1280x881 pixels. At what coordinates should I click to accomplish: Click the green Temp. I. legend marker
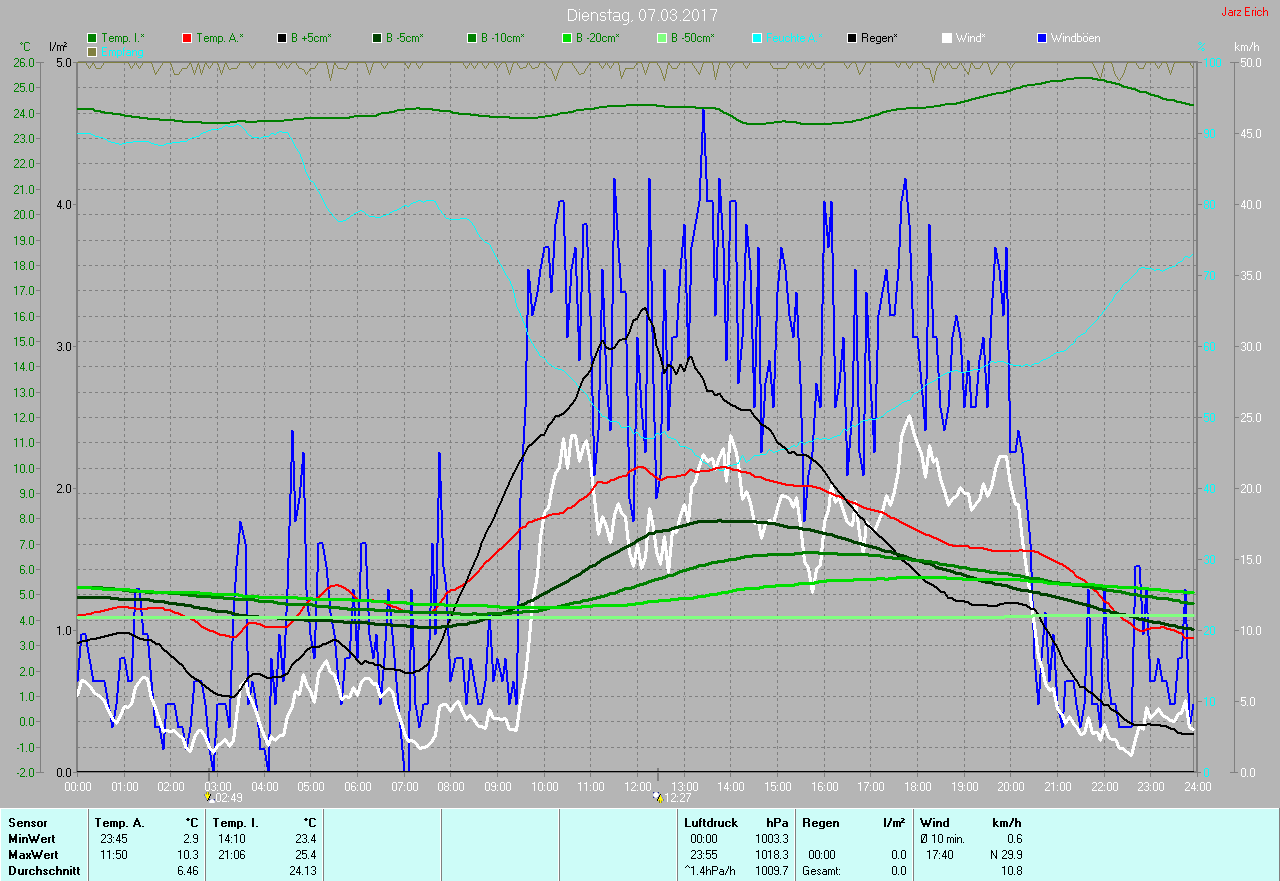[93, 38]
